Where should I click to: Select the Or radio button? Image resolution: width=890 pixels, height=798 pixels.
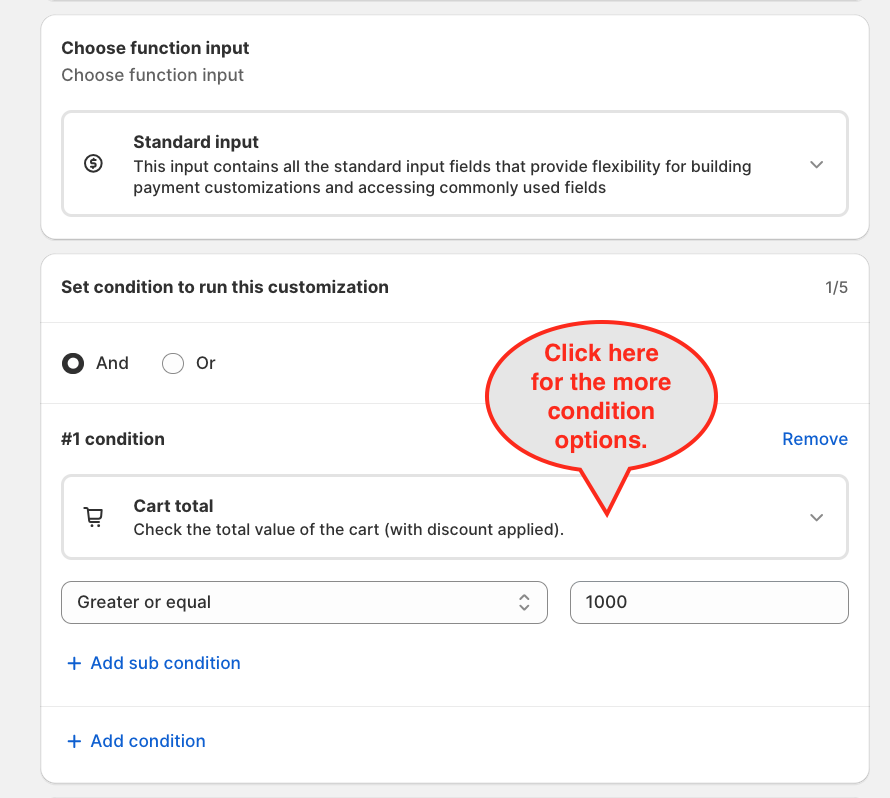173,363
